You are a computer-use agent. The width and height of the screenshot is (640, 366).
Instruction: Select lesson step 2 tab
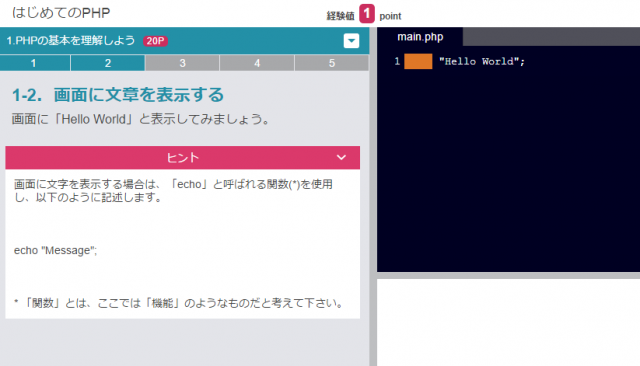108,63
